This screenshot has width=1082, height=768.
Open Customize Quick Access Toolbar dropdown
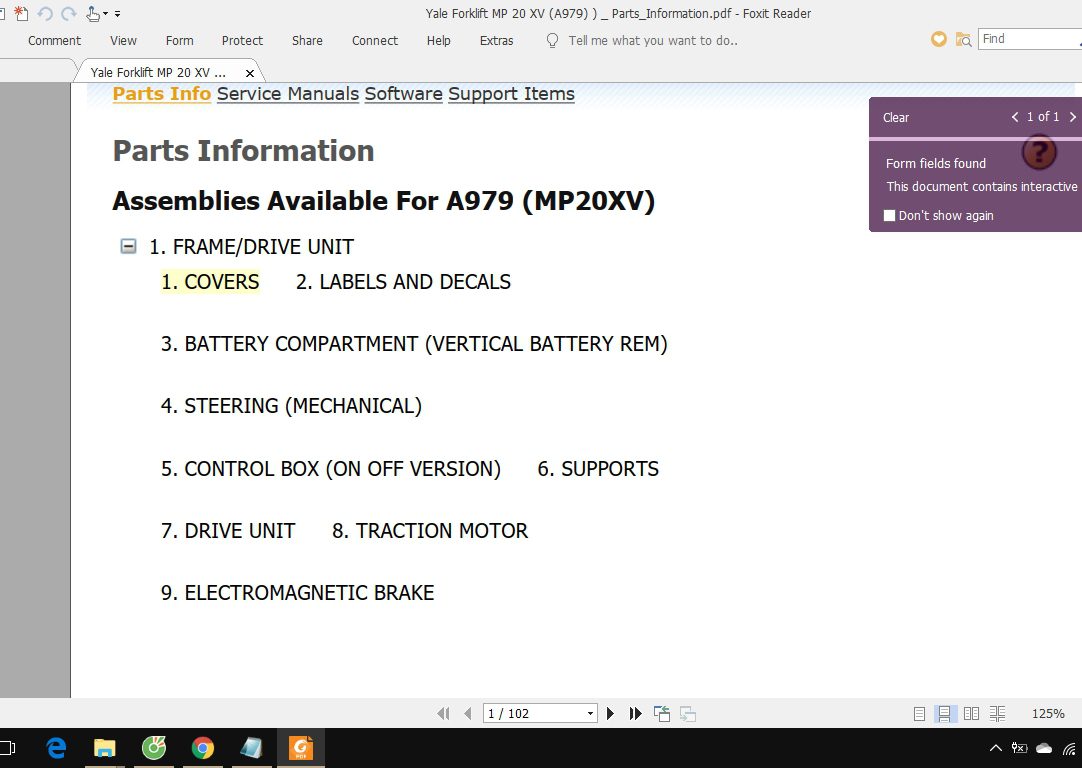click(x=117, y=14)
